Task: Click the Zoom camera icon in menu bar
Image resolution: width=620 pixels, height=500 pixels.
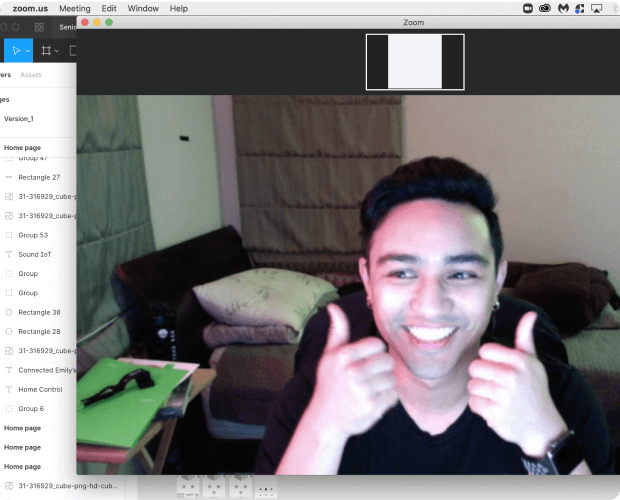Action: [527, 8]
